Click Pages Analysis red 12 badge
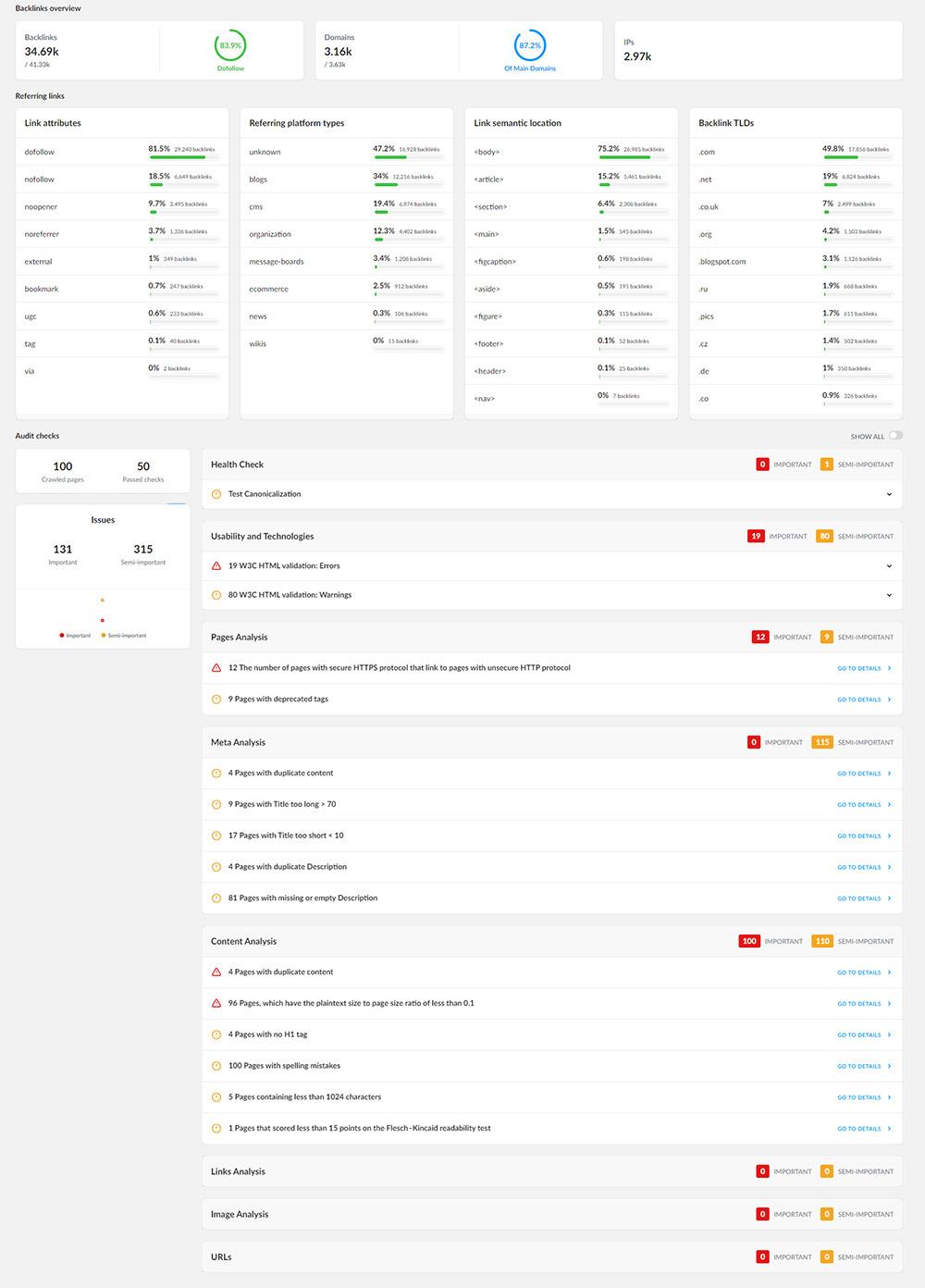 click(x=760, y=637)
